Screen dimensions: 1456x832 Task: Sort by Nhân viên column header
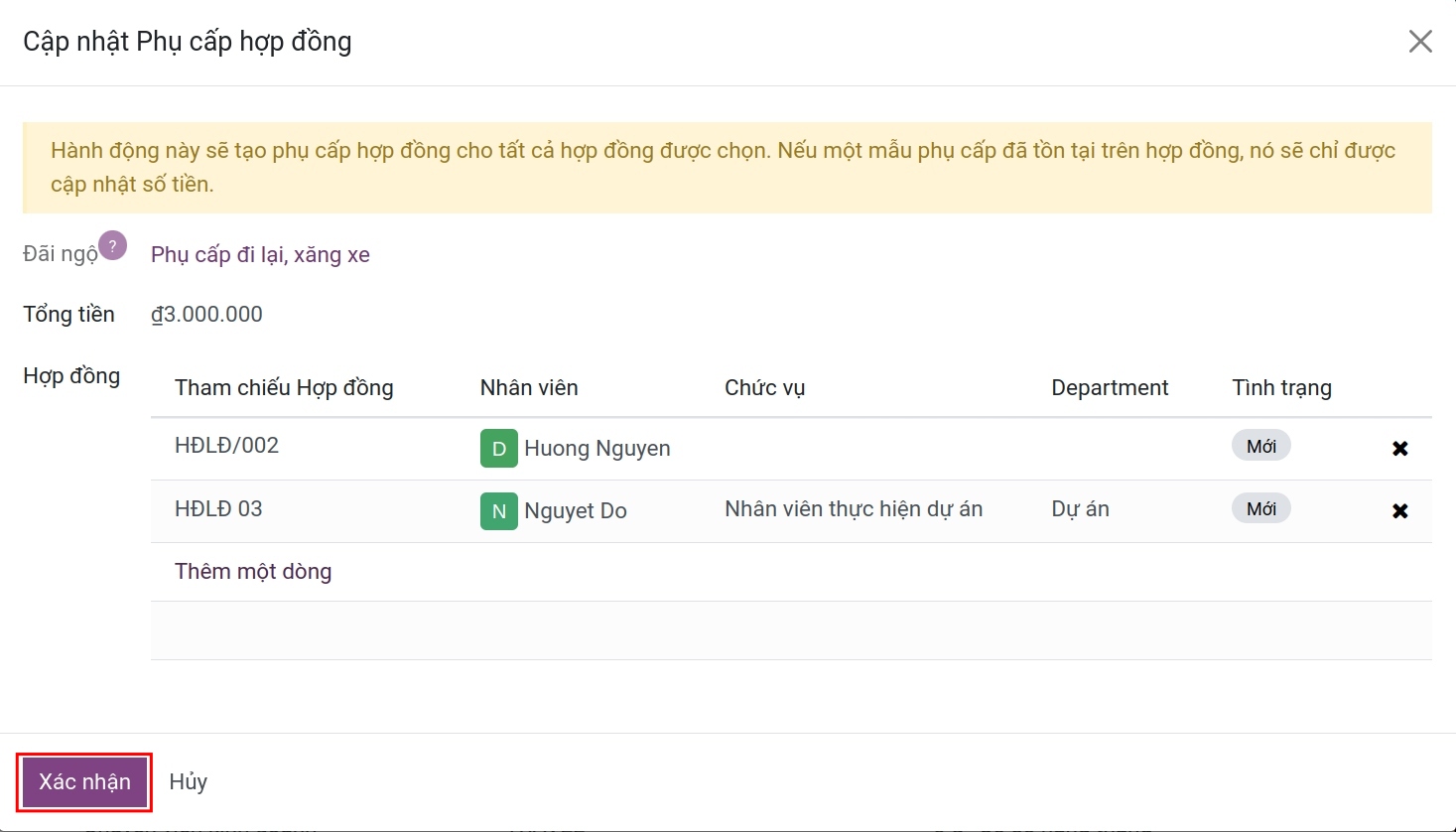(x=529, y=388)
